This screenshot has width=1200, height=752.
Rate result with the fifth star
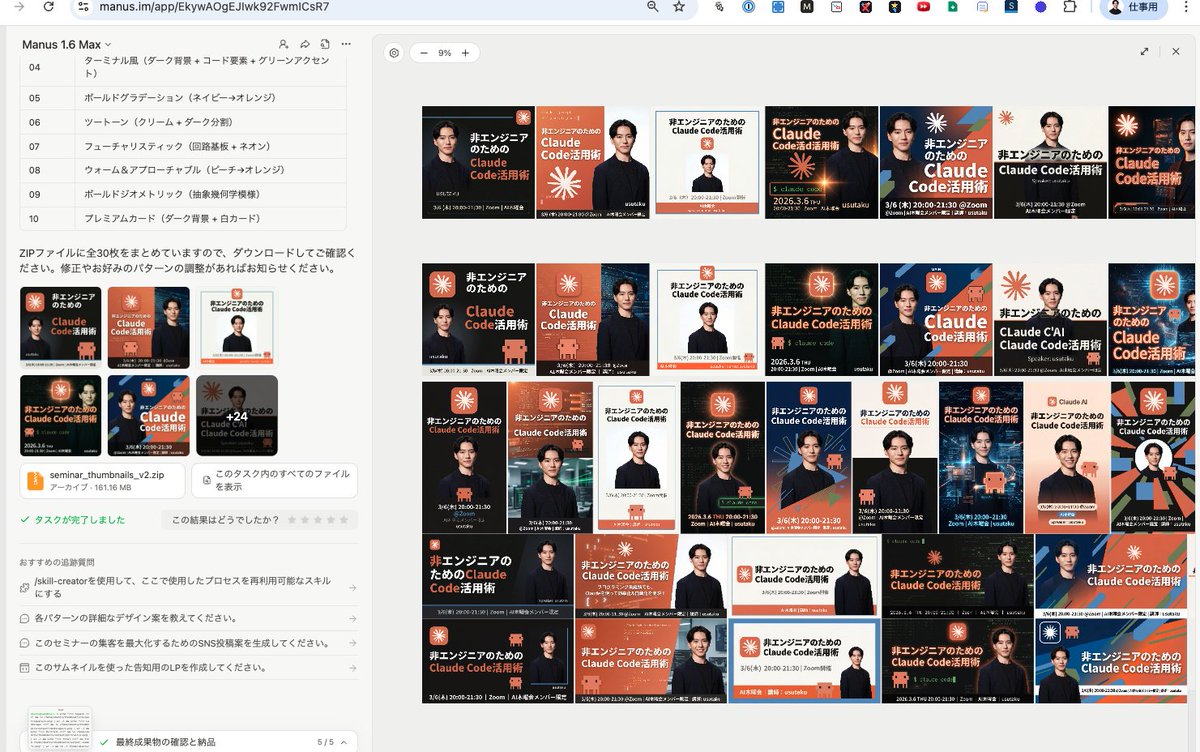pyautogui.click(x=344, y=520)
